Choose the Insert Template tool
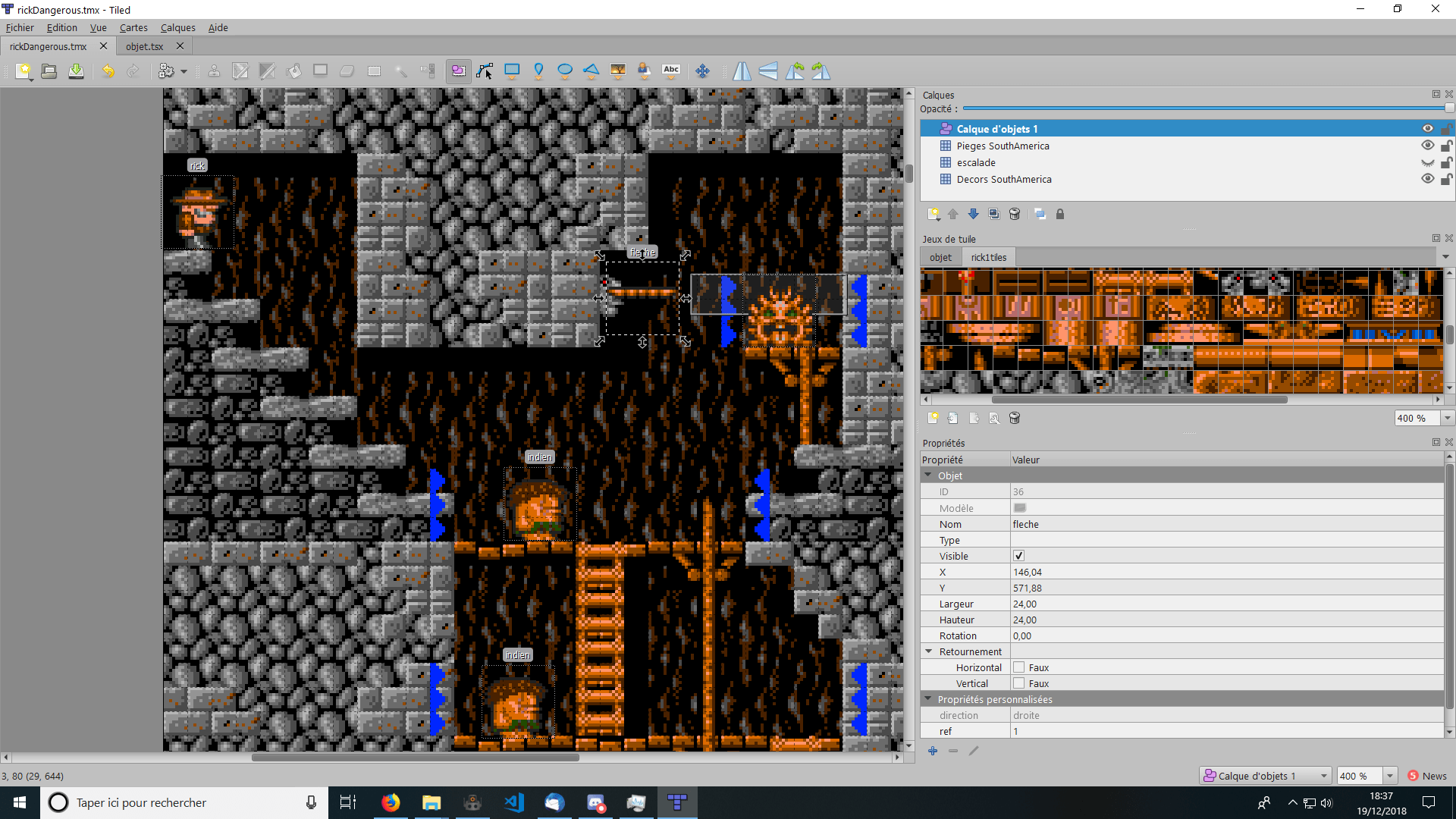The height and width of the screenshot is (819, 1456). coord(645,71)
